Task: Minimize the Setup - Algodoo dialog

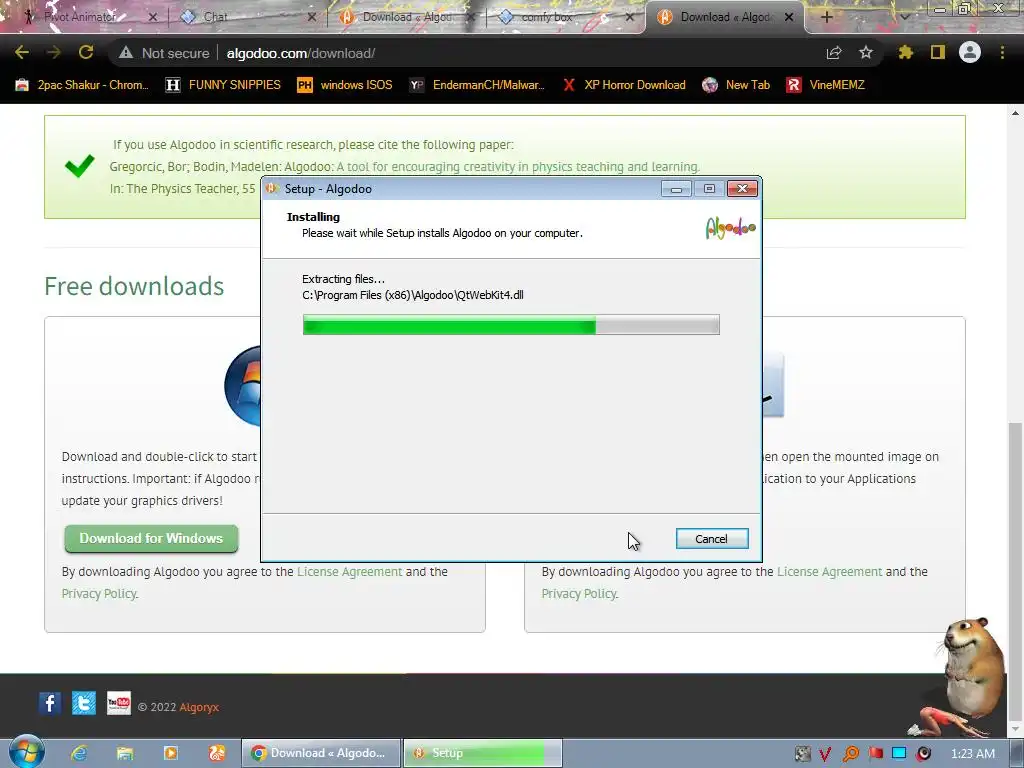Action: tap(677, 189)
